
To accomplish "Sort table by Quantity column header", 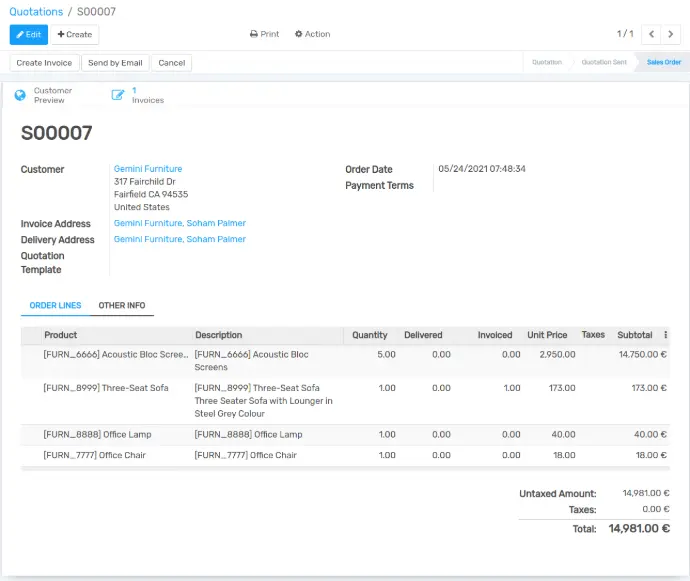I will point(370,335).
